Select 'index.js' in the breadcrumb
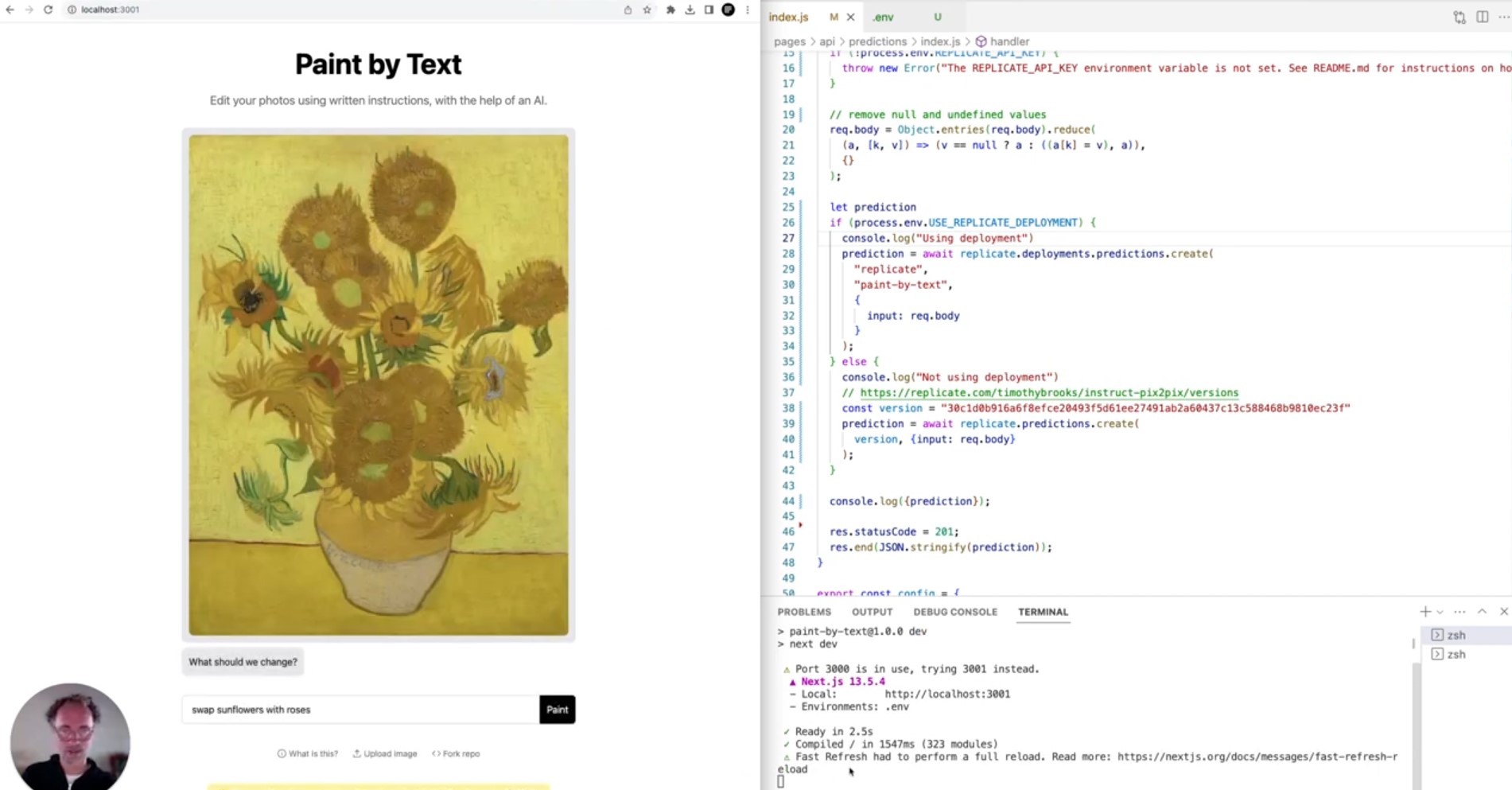The height and width of the screenshot is (790, 1512). click(x=940, y=41)
